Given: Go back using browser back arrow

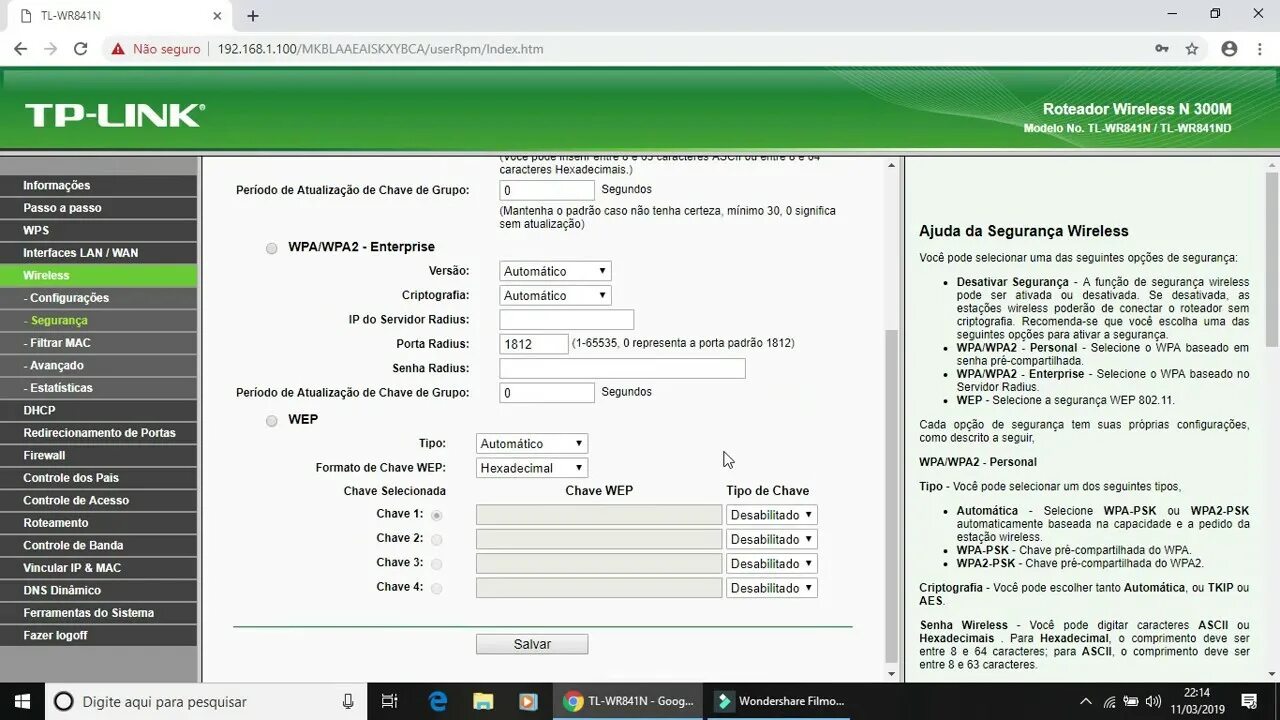Looking at the screenshot, I should (x=20, y=48).
